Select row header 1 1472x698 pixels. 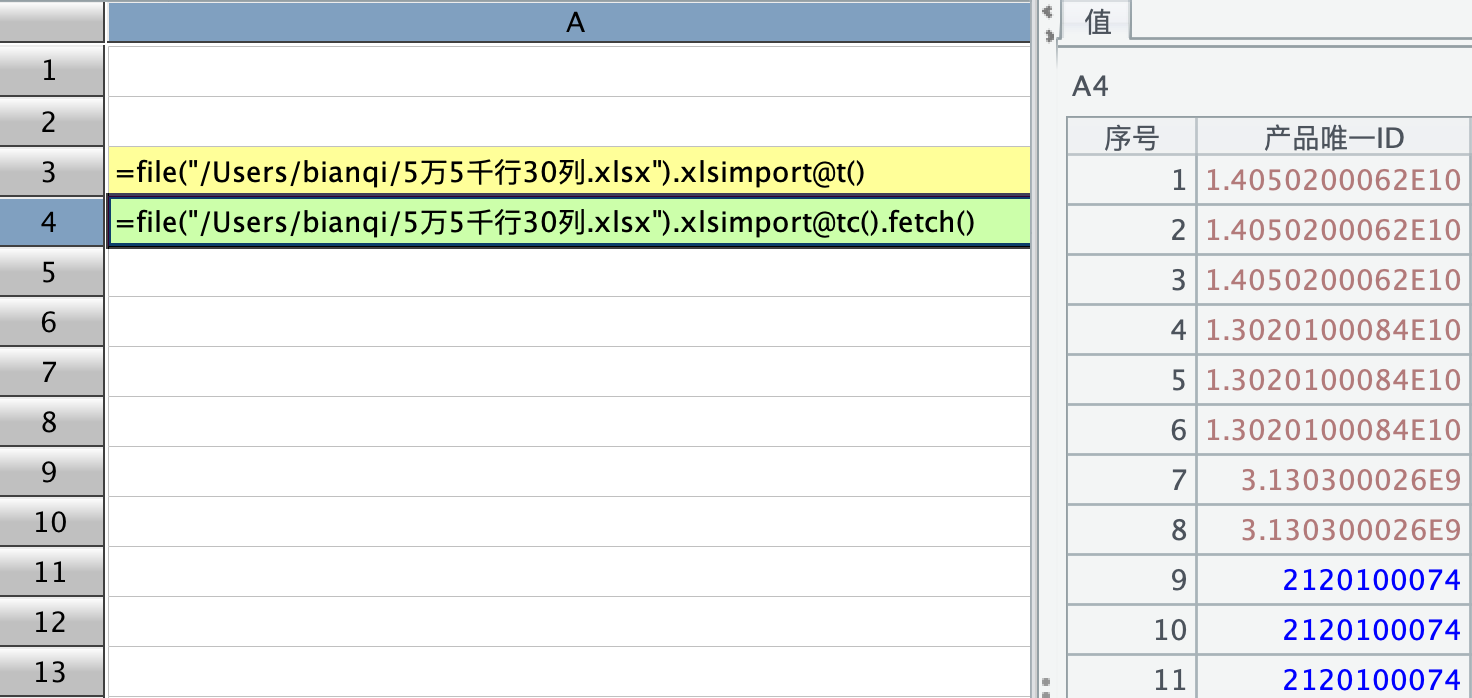(x=52, y=71)
